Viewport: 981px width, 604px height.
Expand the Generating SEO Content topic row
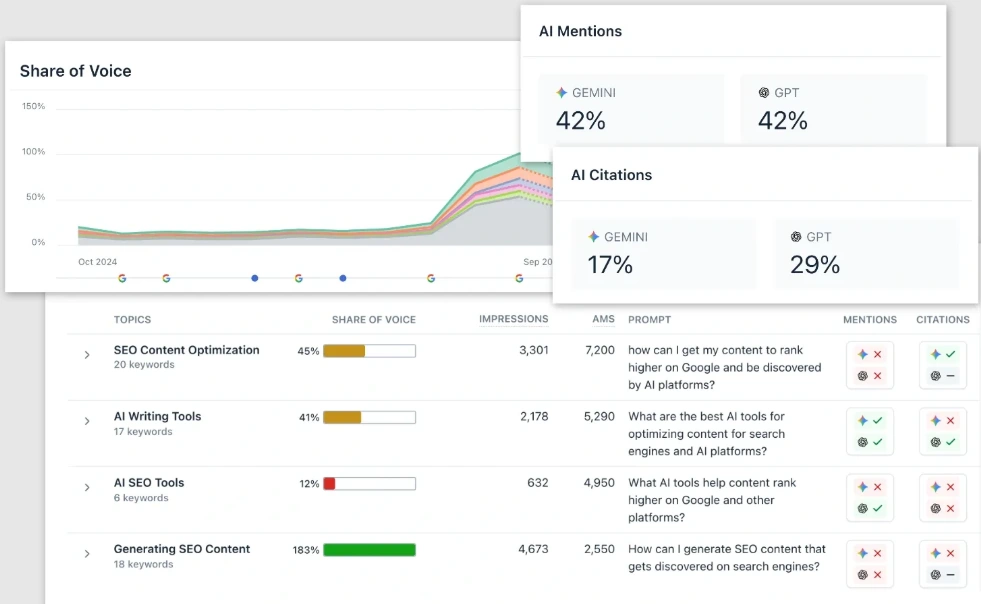(x=87, y=554)
